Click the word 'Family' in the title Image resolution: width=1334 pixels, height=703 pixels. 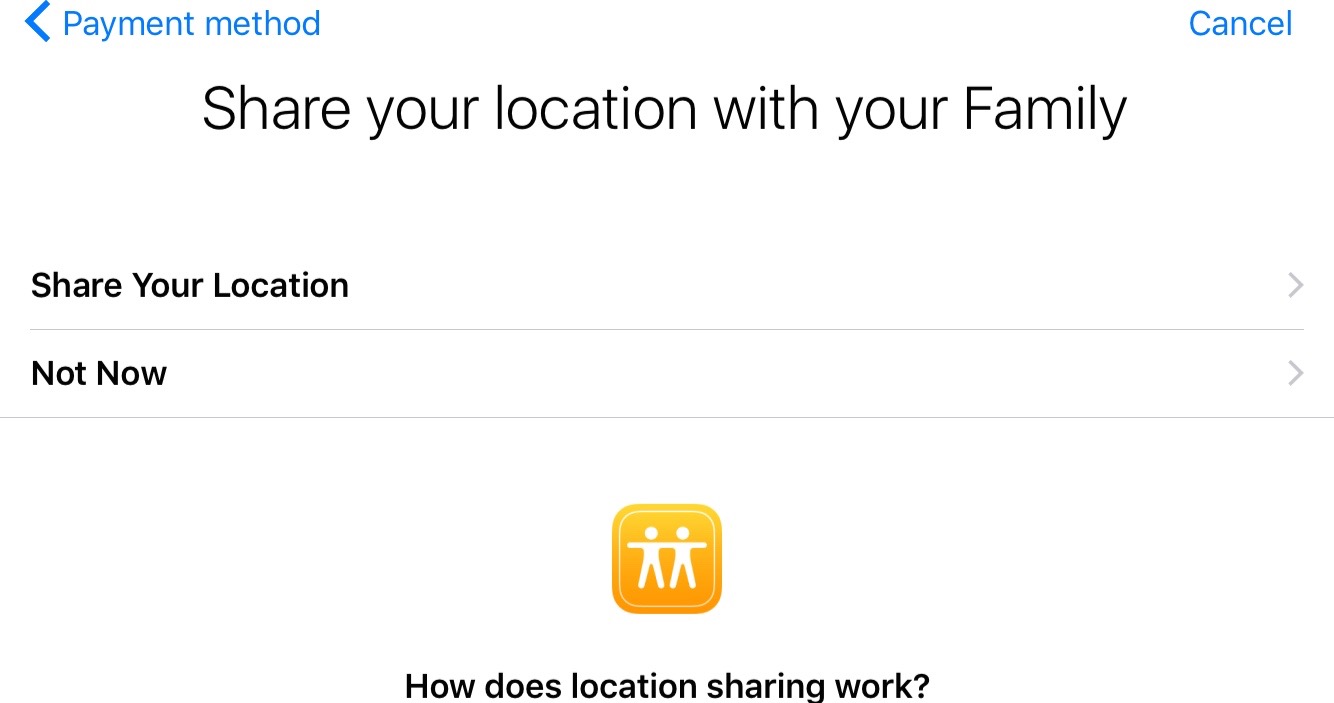point(1044,109)
